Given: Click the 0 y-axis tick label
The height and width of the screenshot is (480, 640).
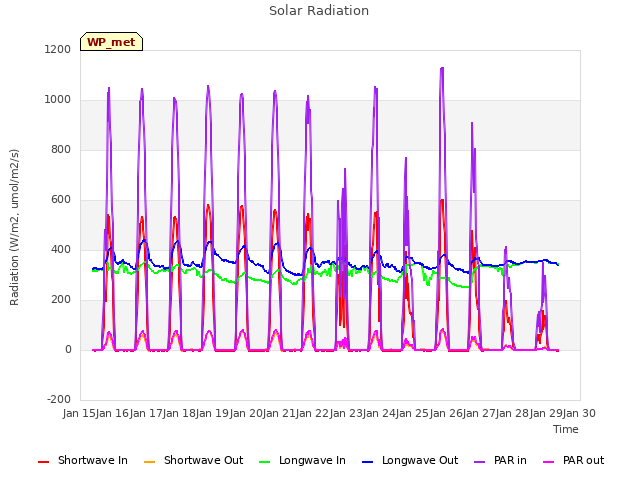Looking at the screenshot, I should 68,349.
